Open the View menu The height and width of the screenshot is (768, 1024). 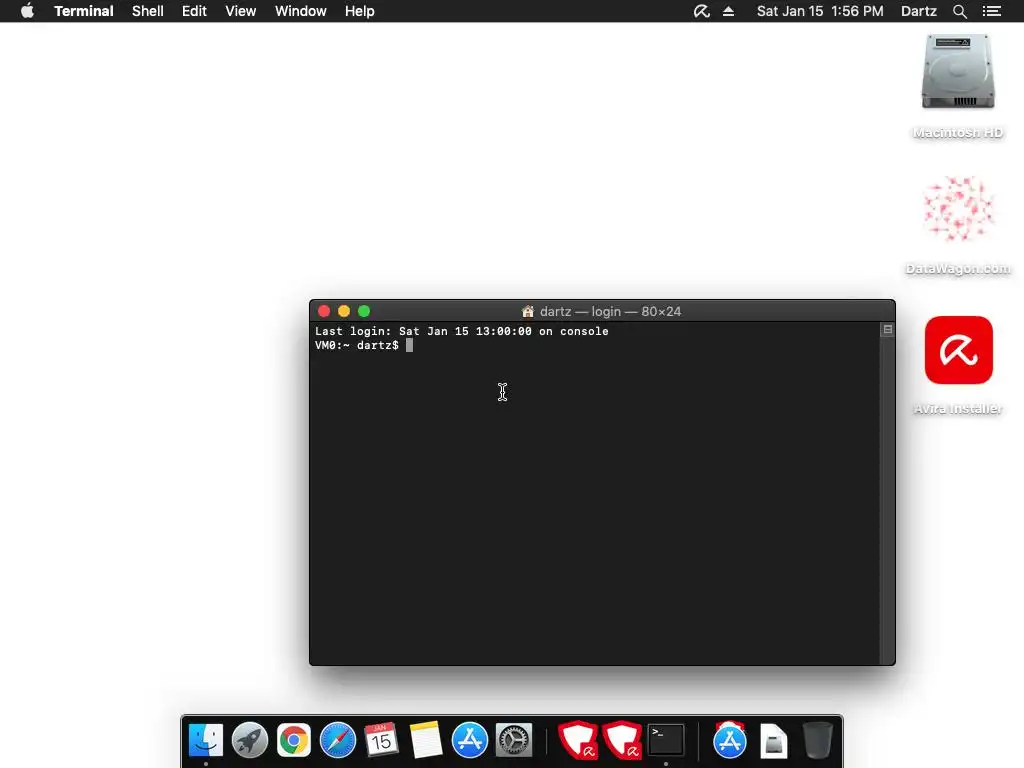(x=240, y=11)
